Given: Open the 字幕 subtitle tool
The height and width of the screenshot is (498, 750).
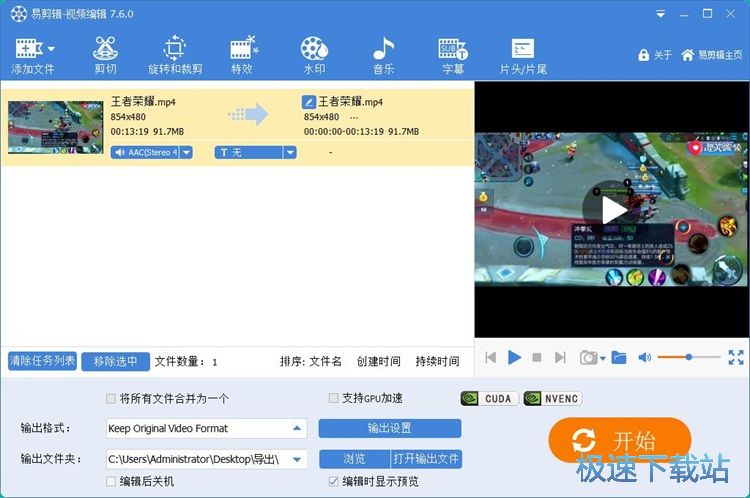Looking at the screenshot, I should 453,56.
